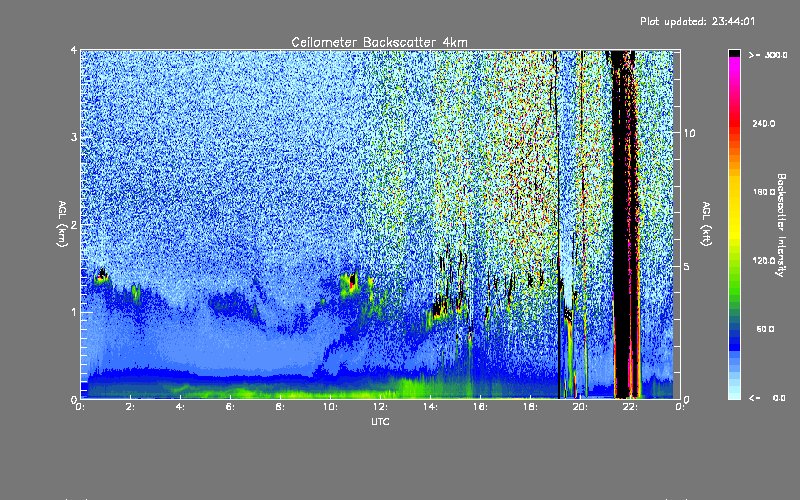The width and height of the screenshot is (800, 500).
Task: Click the 'Plot updated: 23:44:01' timestamp
Action: pos(697,21)
